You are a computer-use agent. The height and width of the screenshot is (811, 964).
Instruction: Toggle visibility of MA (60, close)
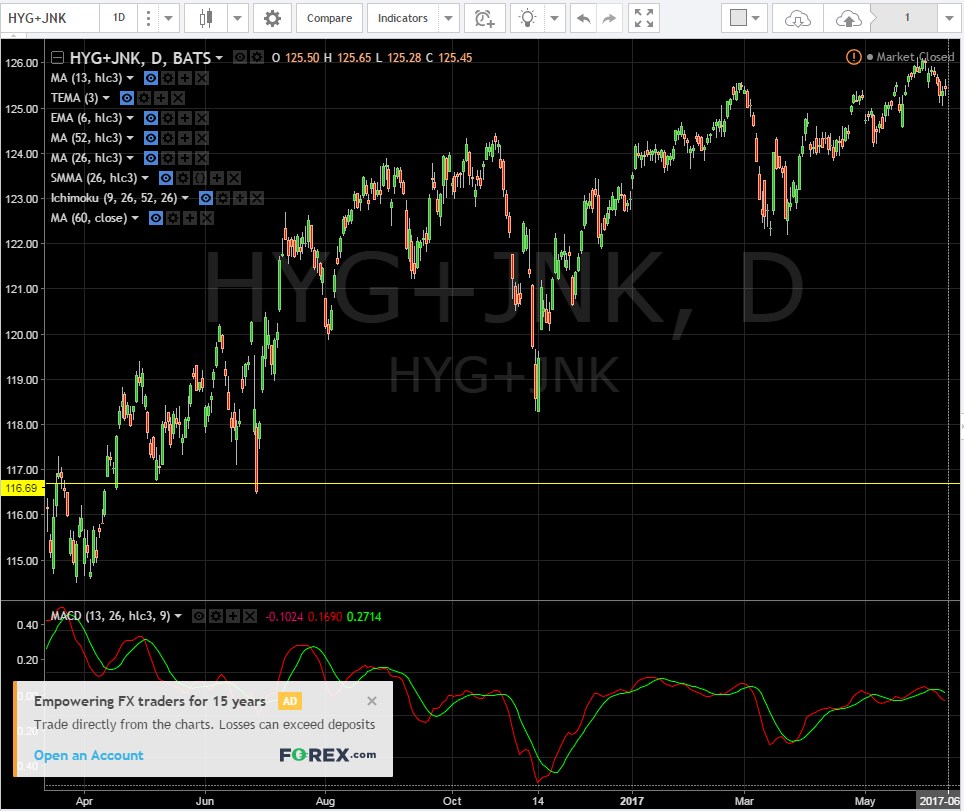(x=156, y=218)
